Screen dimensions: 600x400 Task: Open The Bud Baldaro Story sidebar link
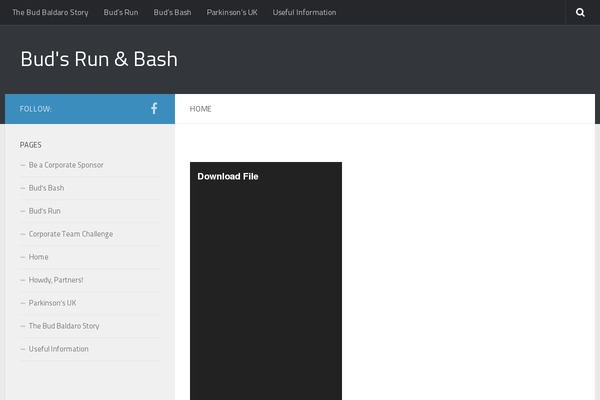click(x=64, y=326)
